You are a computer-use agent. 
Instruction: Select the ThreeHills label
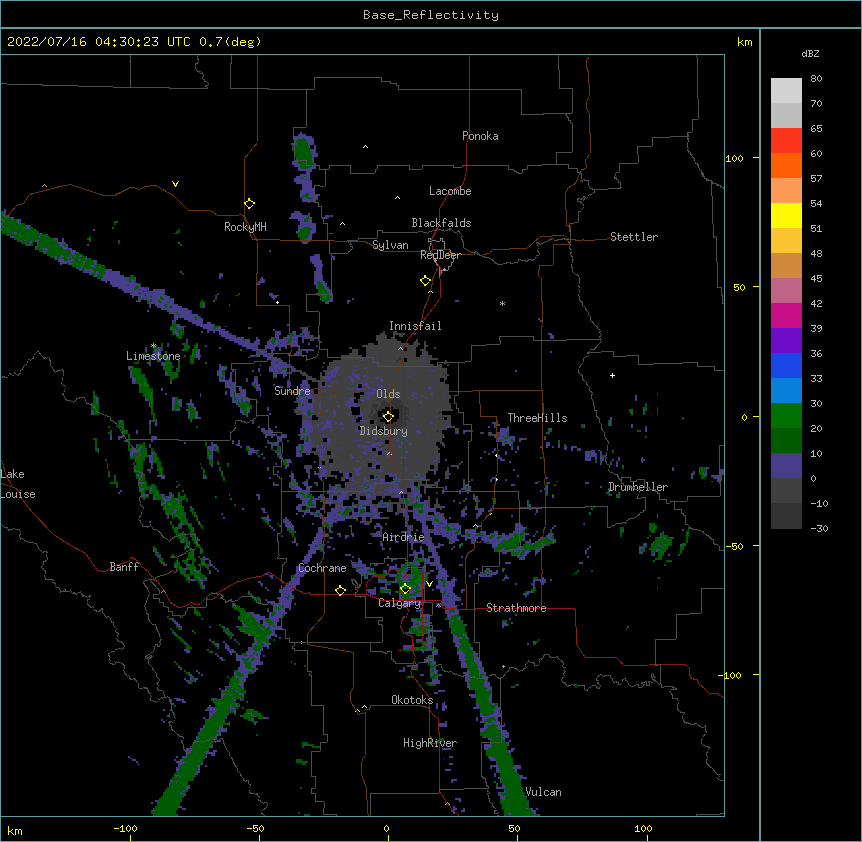tap(537, 418)
